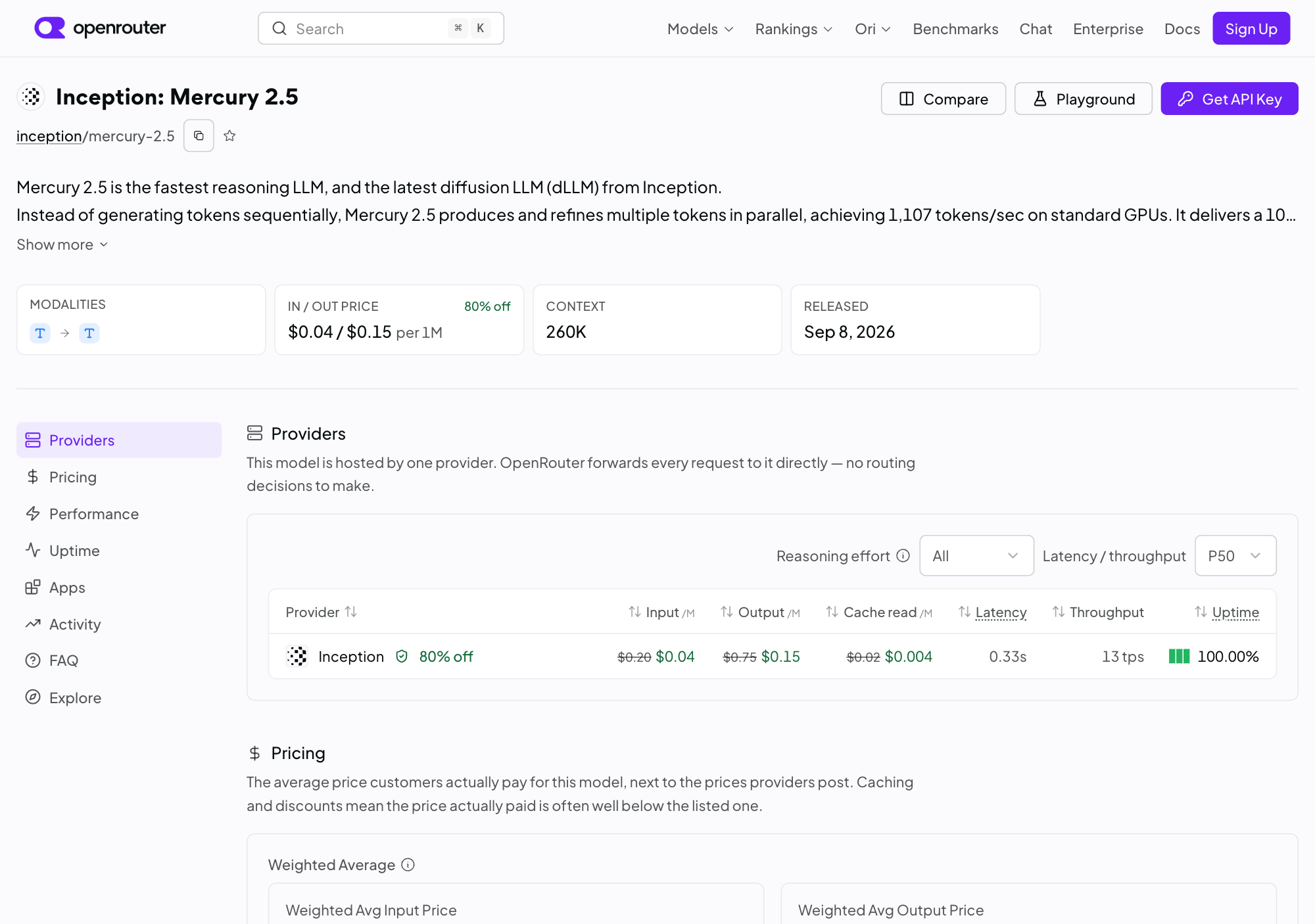Open Docs in top navigation
This screenshot has width=1315, height=924.
coord(1182,29)
